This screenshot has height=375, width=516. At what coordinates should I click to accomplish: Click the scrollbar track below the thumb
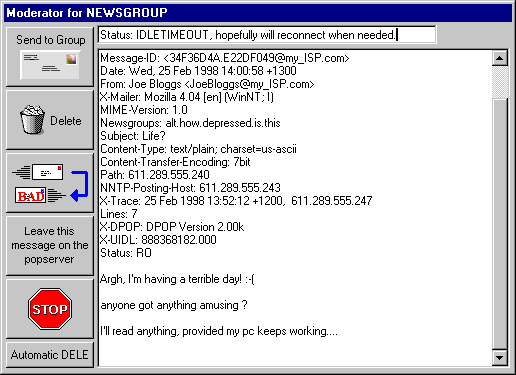499,224
